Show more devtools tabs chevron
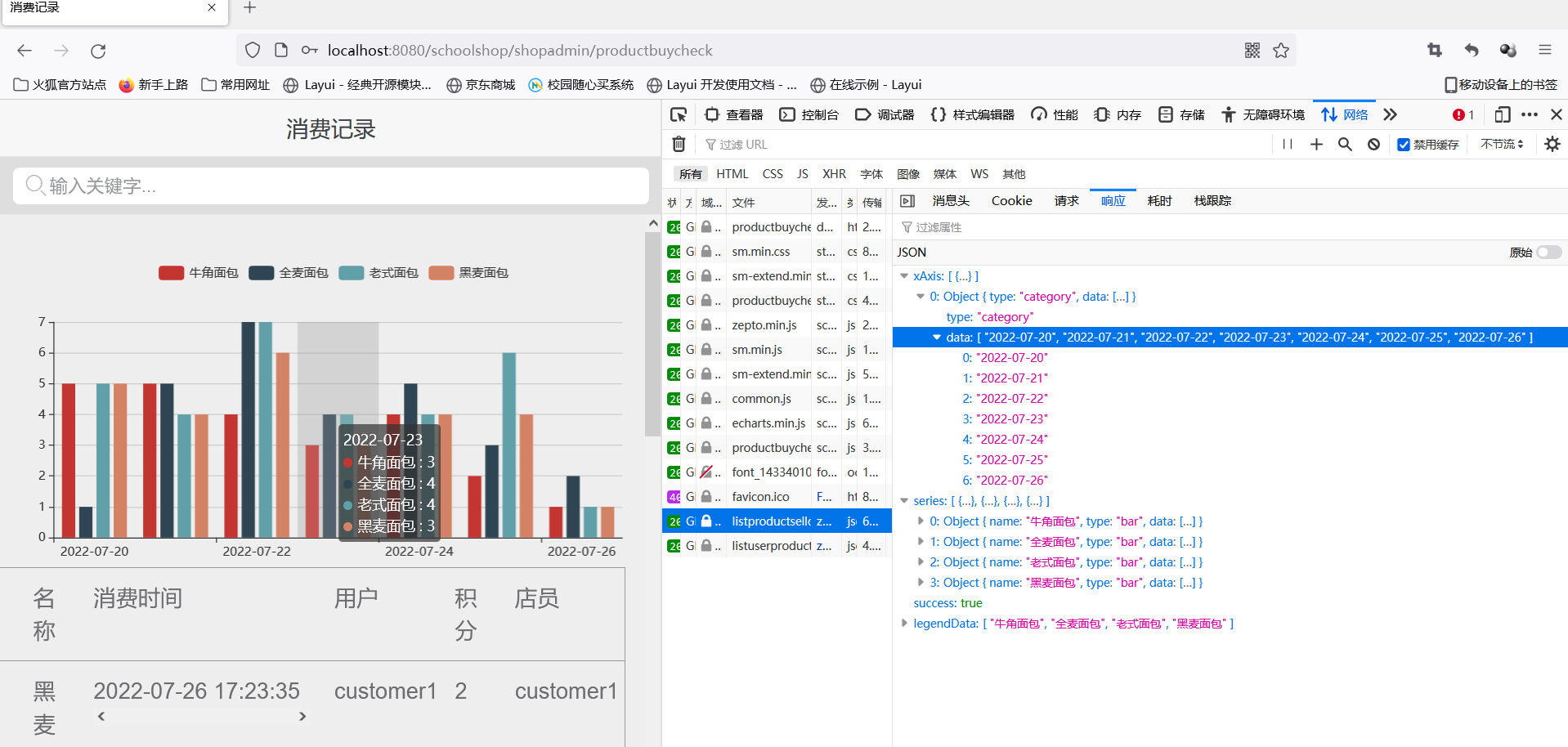This screenshot has height=747, width=1568. tap(1390, 114)
